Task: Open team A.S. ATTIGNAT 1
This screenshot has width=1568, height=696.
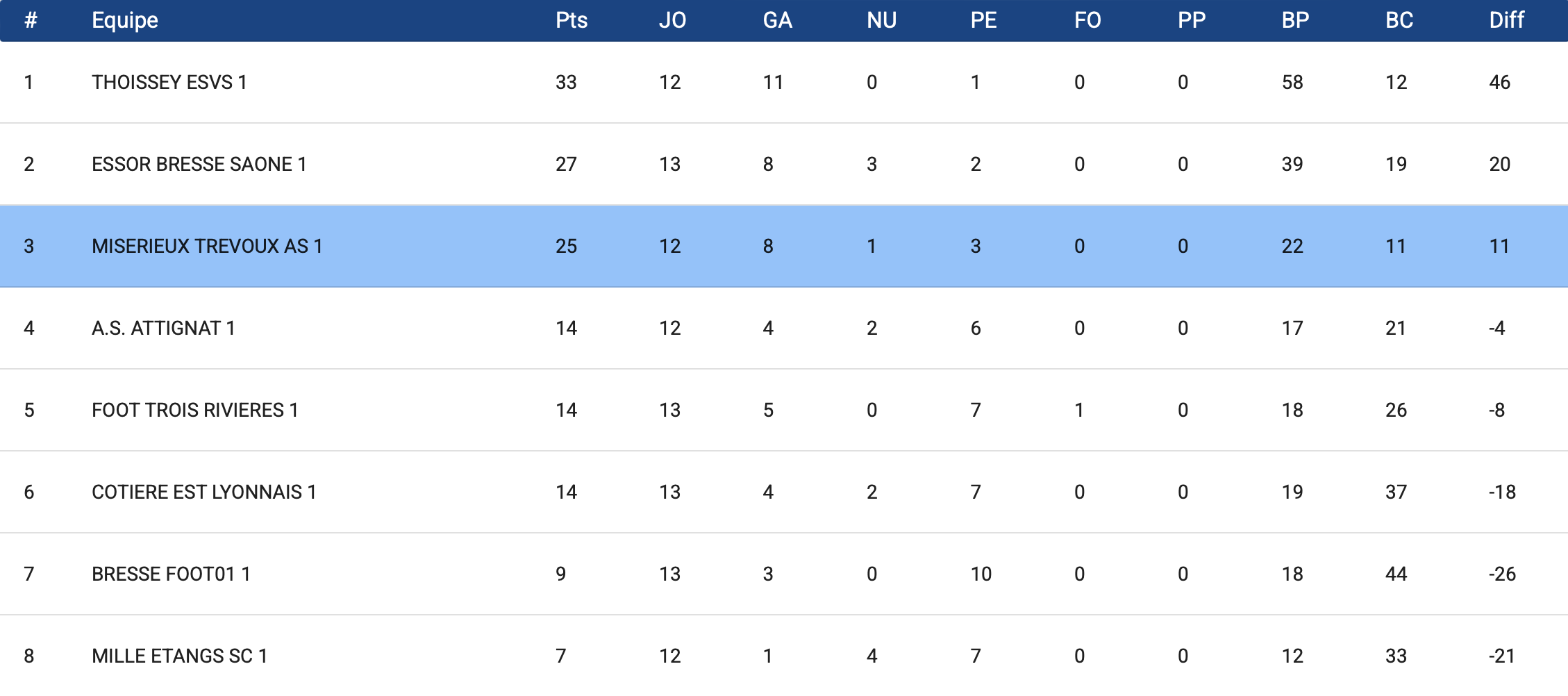Action: pyautogui.click(x=163, y=329)
